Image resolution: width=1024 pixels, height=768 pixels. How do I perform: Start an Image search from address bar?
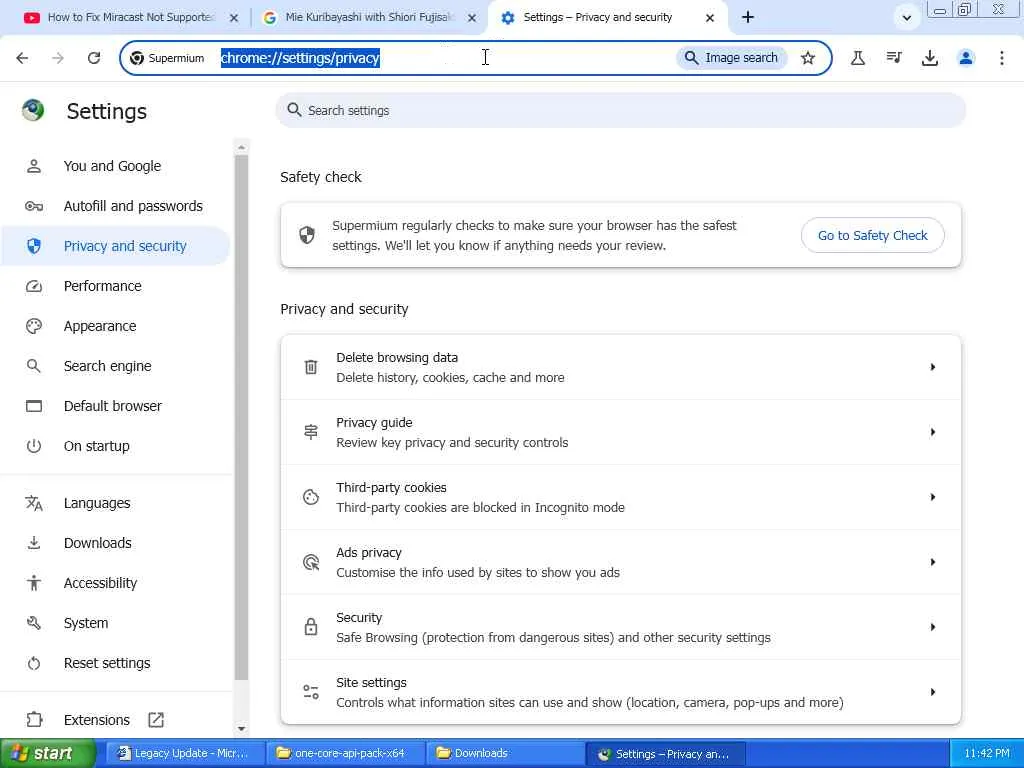click(731, 58)
